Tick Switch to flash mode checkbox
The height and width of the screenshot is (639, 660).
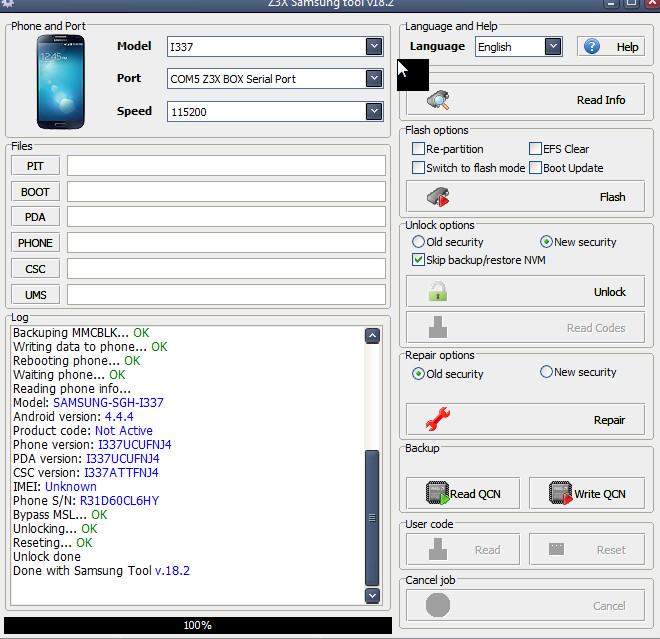pos(418,168)
